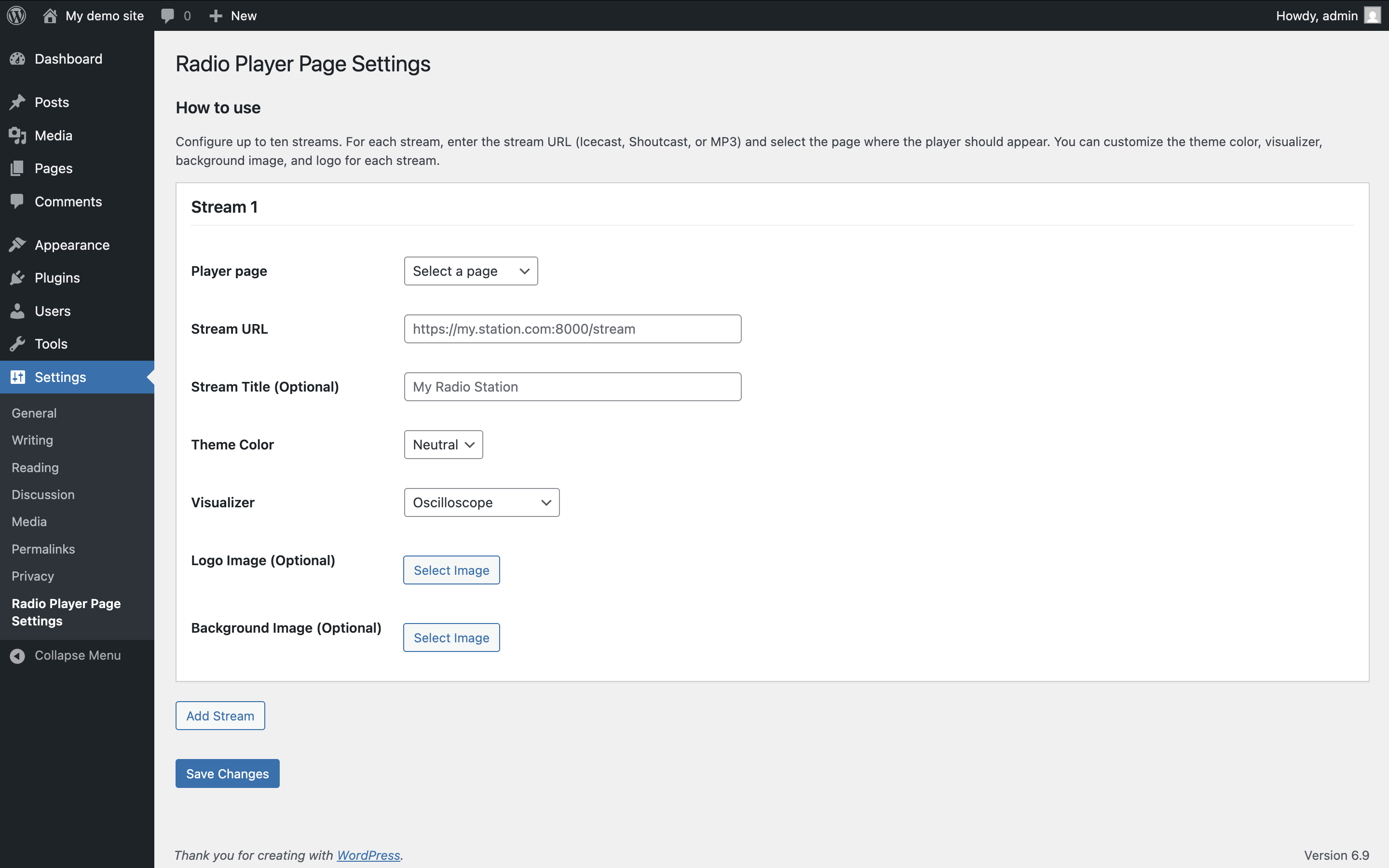Click the Appearance brush icon
This screenshot has height=868, width=1389.
18,244
